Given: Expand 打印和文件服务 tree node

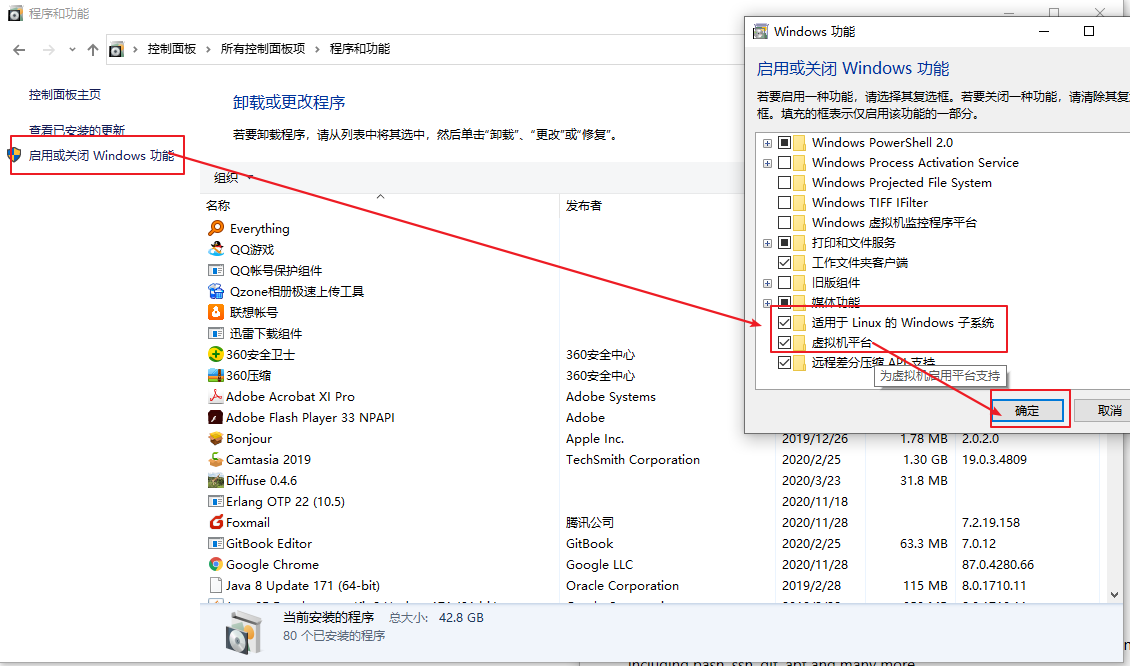Looking at the screenshot, I should [768, 244].
